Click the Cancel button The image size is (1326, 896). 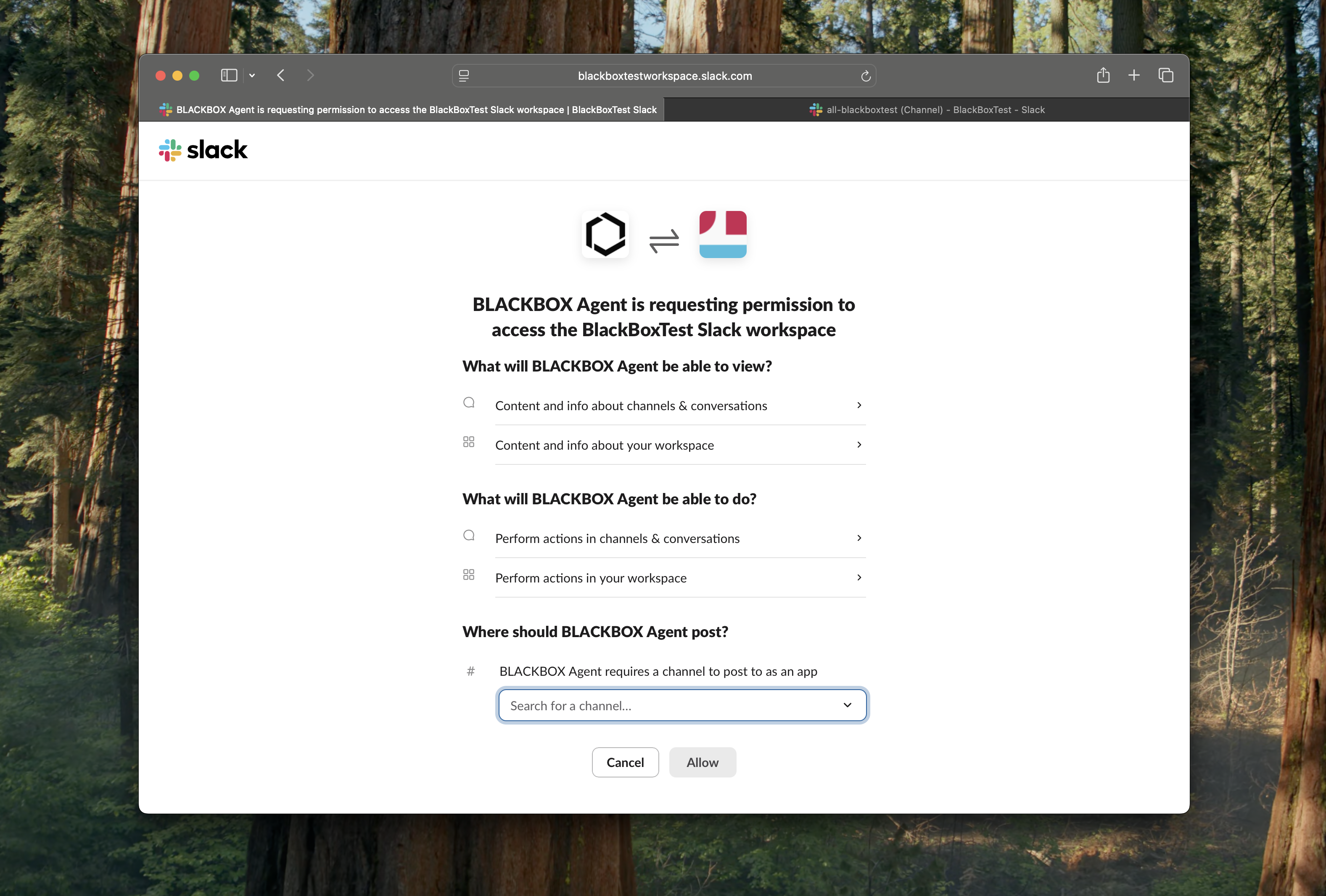click(x=625, y=762)
